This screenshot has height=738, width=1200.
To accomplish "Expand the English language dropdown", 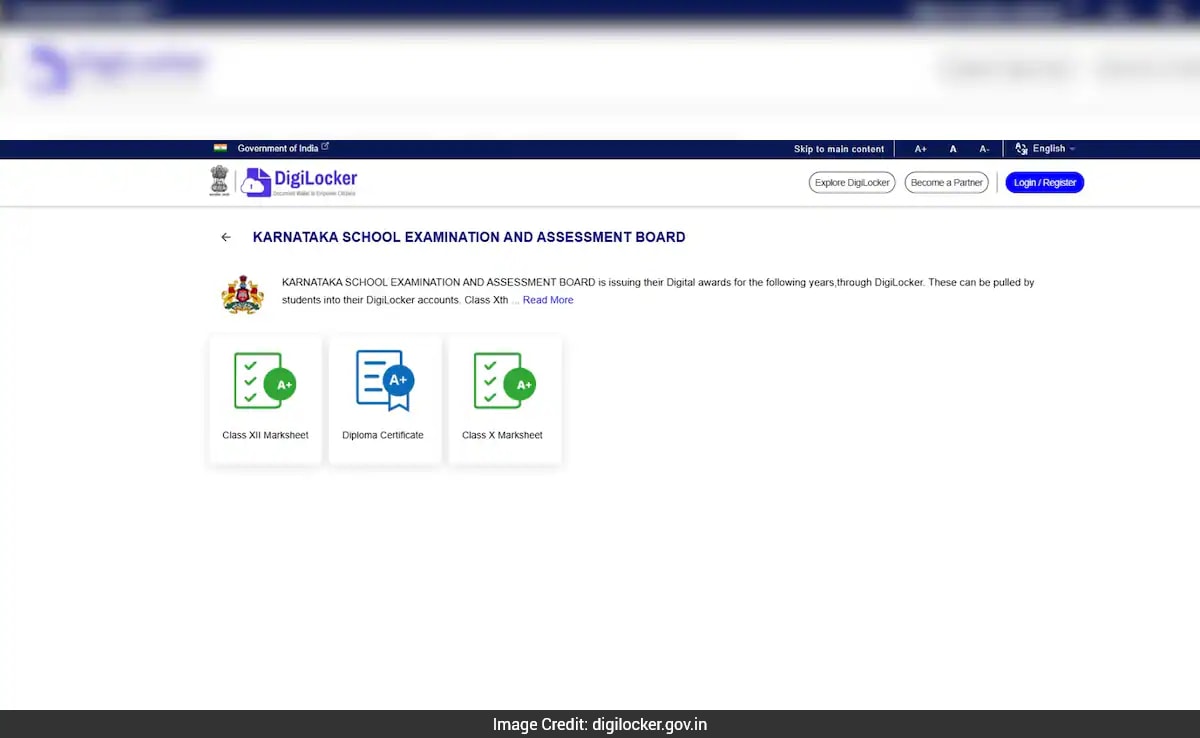I will tap(1054, 149).
